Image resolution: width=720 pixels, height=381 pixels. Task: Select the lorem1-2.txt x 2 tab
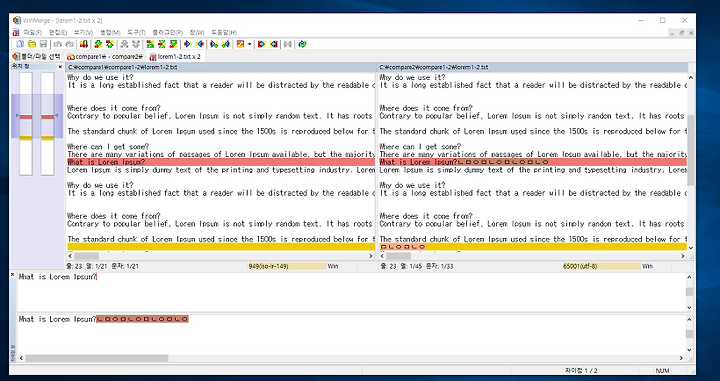click(x=175, y=56)
